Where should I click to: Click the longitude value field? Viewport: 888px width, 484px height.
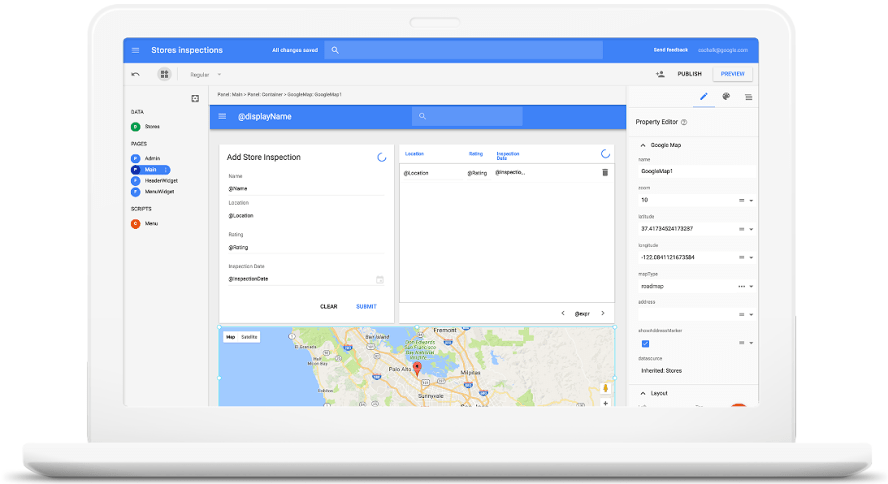pos(687,258)
